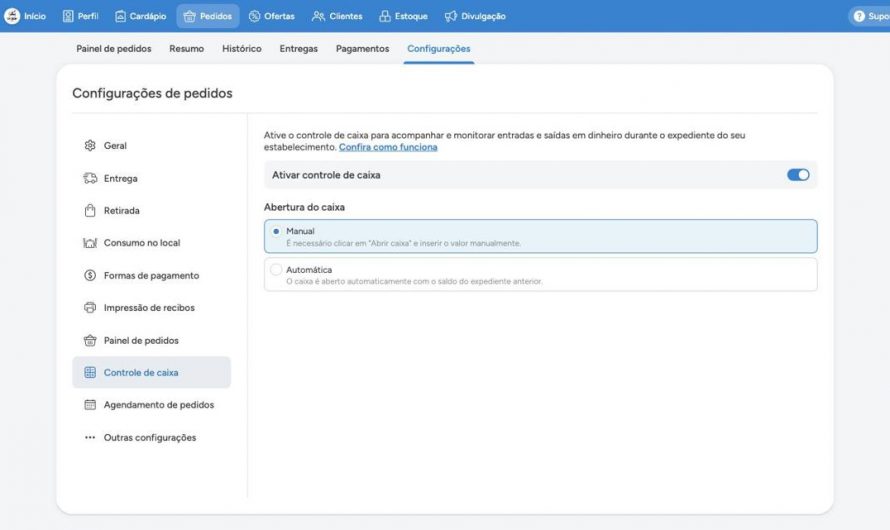
Task: Click the Formas de pagamento dollar icon
Action: coord(90,275)
